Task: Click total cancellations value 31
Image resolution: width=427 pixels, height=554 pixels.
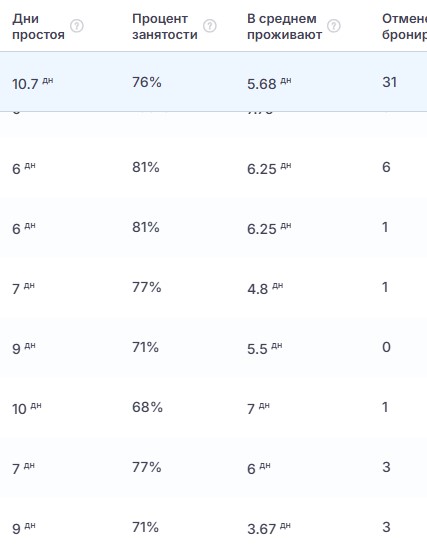Action: point(390,82)
